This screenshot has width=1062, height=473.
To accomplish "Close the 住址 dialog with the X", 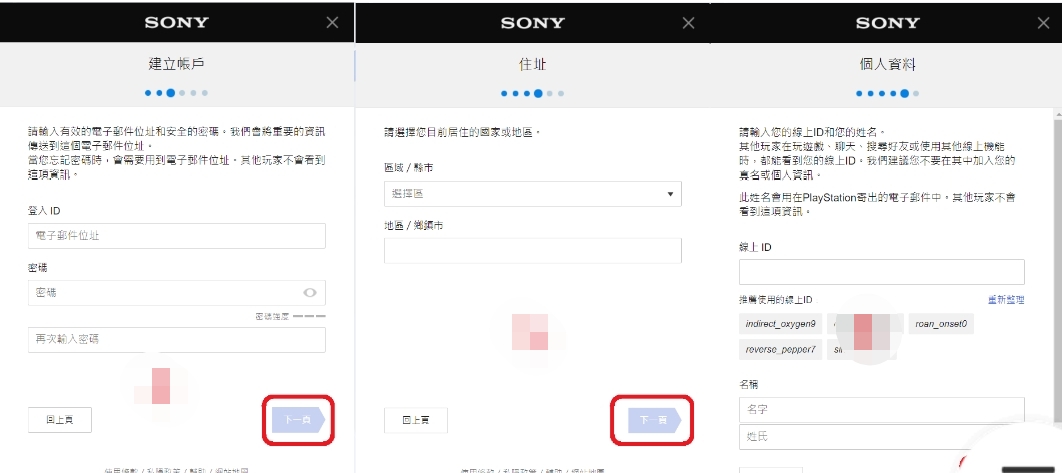I will tap(688, 22).
